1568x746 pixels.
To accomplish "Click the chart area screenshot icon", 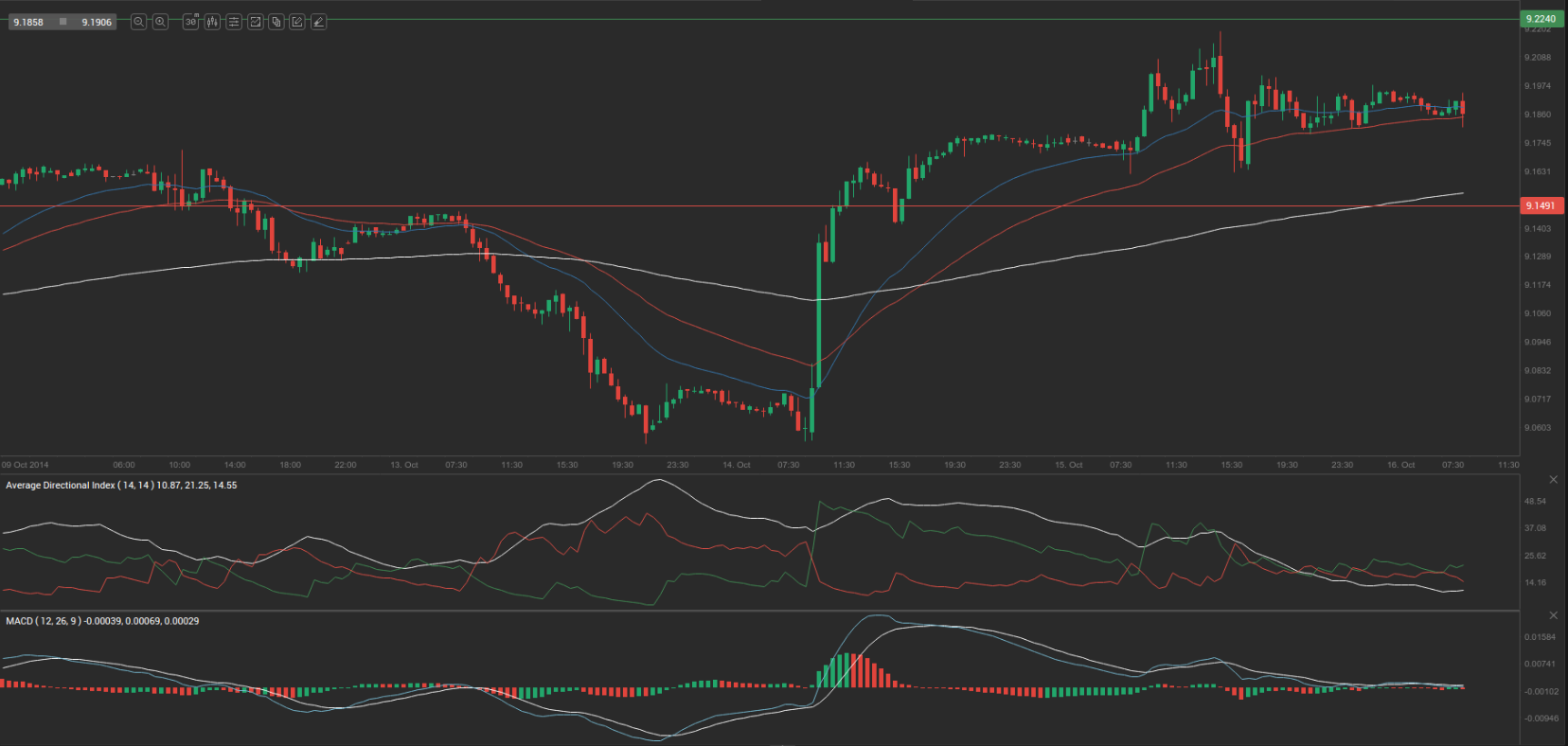I will click(x=255, y=22).
